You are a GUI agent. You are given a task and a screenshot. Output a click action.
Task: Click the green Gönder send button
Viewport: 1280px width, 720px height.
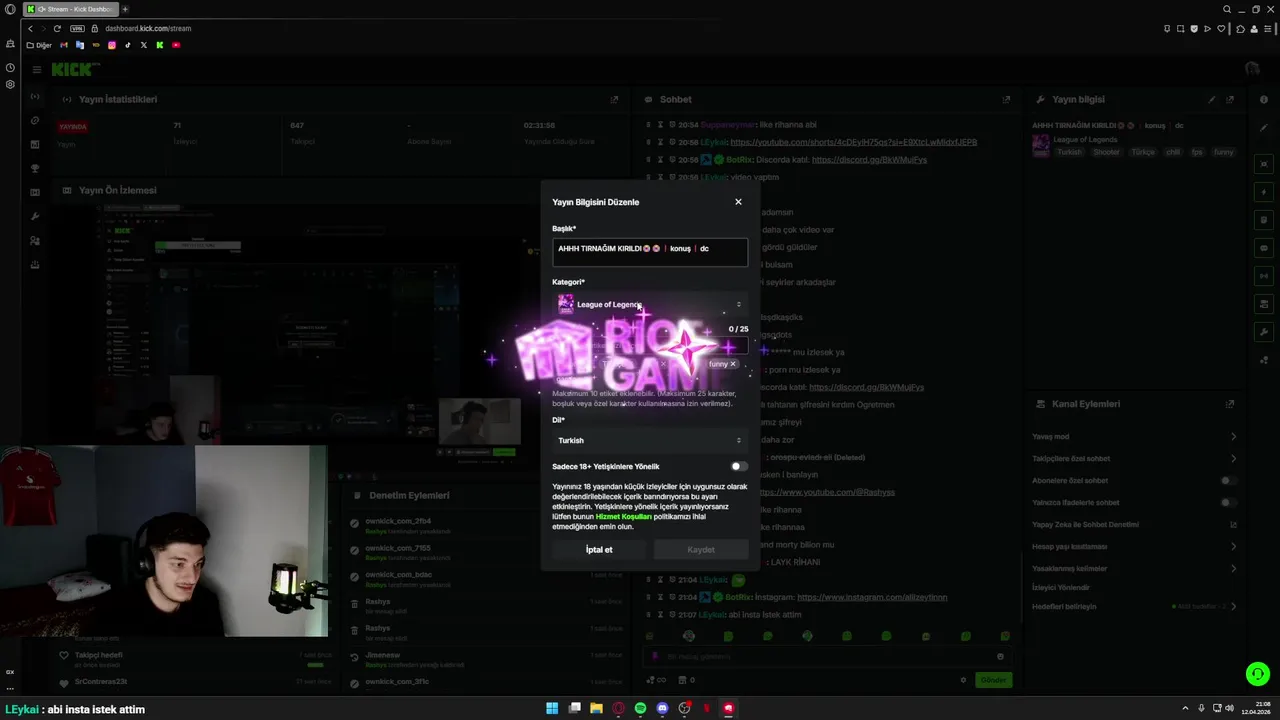click(993, 680)
